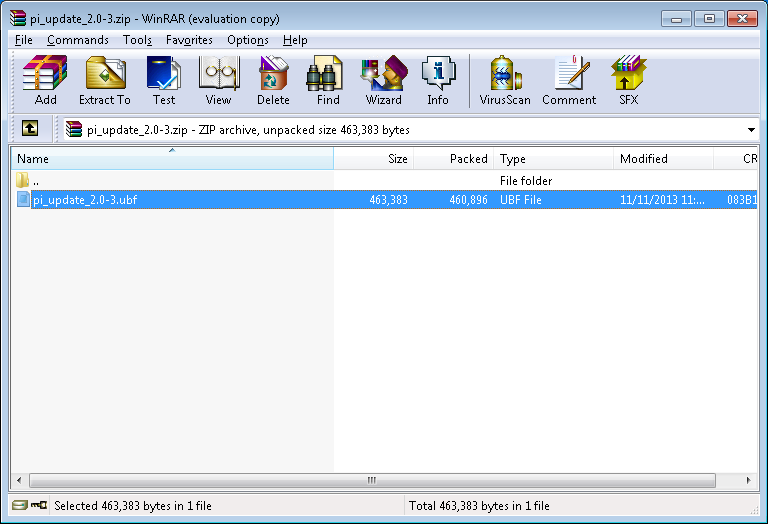This screenshot has height=524, width=768.
Task: Open the Favorites menu
Action: (189, 40)
